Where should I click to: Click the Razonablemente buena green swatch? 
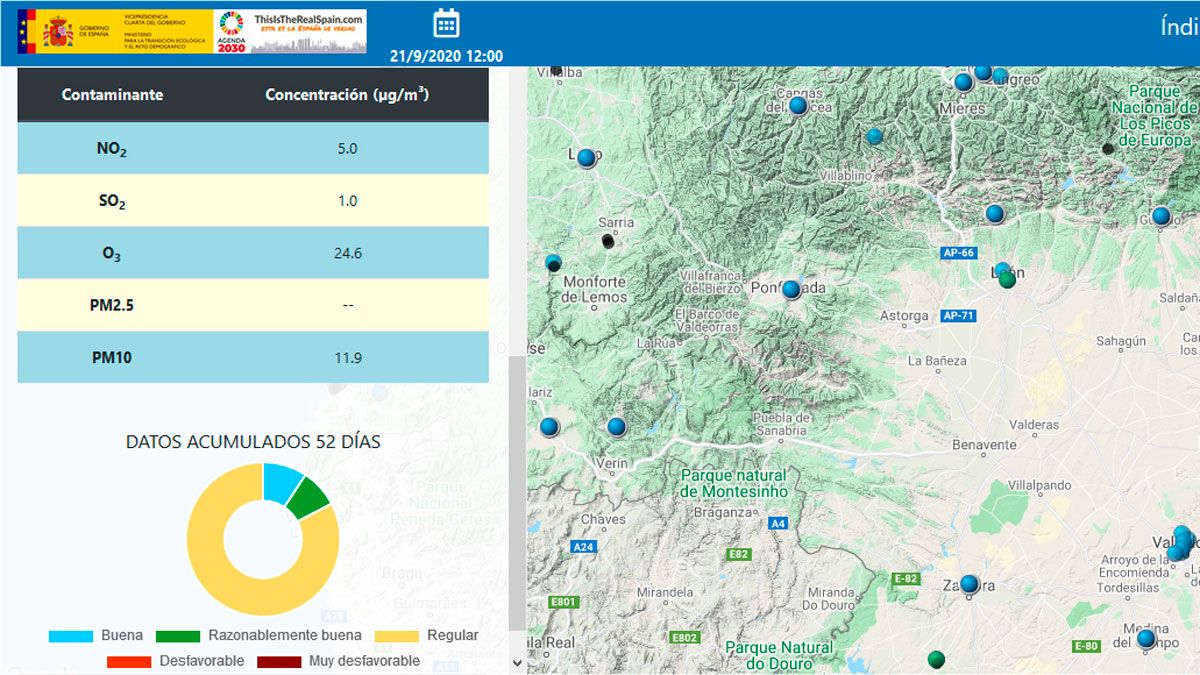pos(178,636)
